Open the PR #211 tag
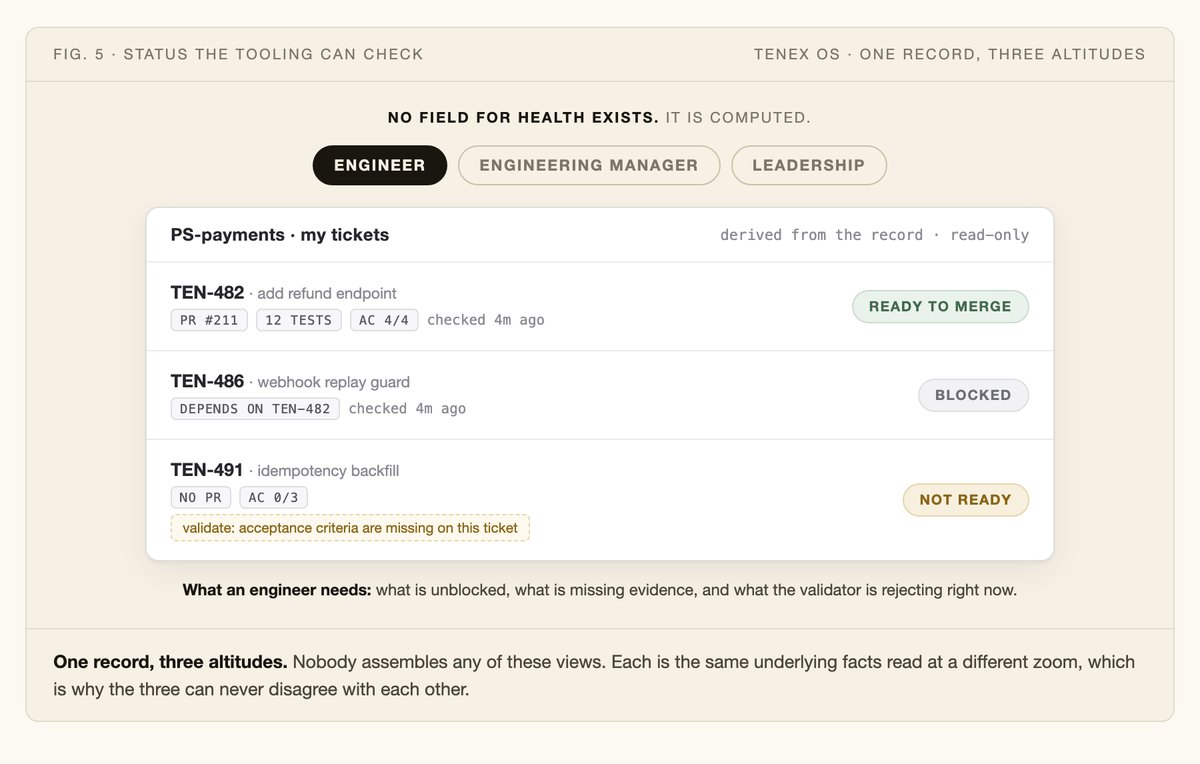This screenshot has width=1200, height=764. pos(210,320)
